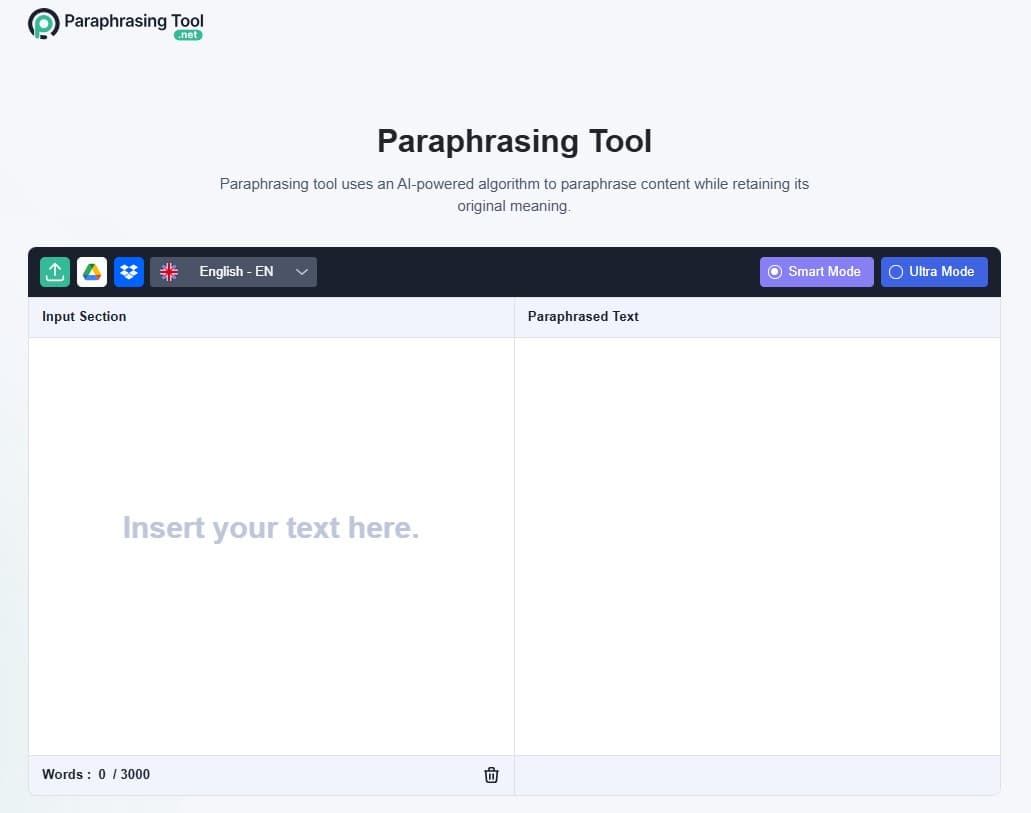The height and width of the screenshot is (813, 1031).
Task: Click the word count indicator
Action: click(x=96, y=774)
